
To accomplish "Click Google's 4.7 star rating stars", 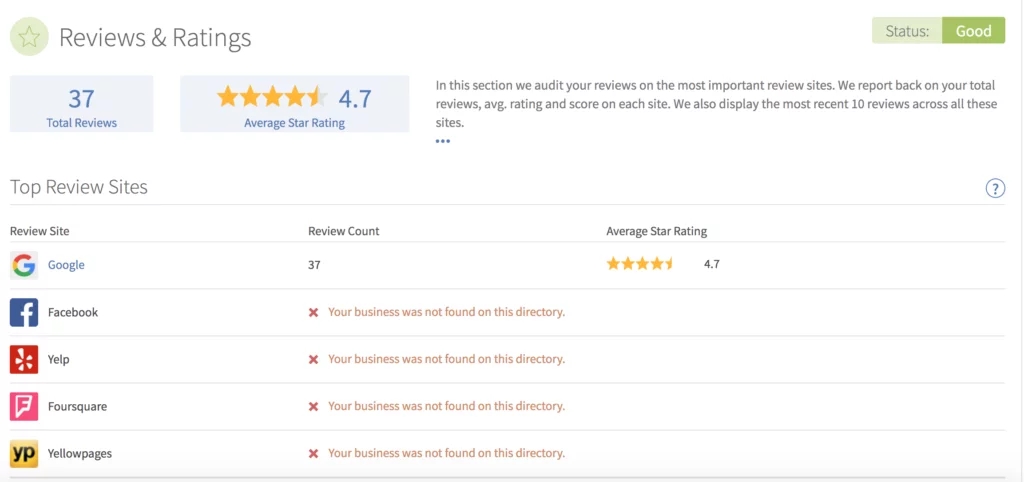I will click(640, 264).
